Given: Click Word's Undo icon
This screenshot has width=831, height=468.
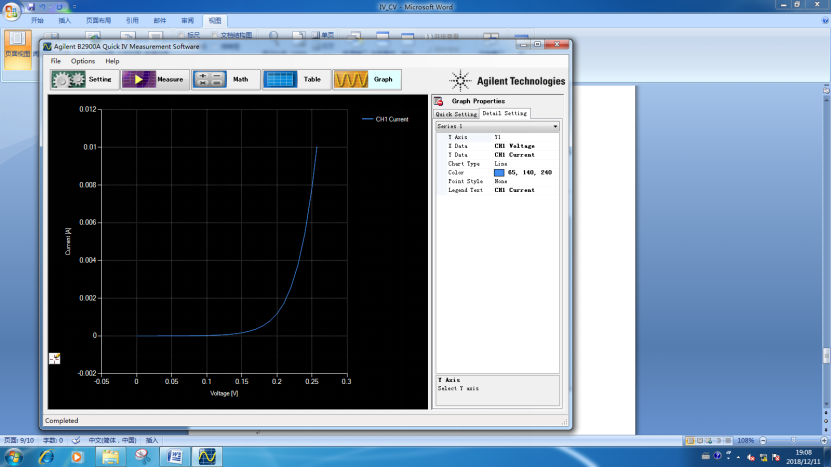Looking at the screenshot, I should pos(42,7).
